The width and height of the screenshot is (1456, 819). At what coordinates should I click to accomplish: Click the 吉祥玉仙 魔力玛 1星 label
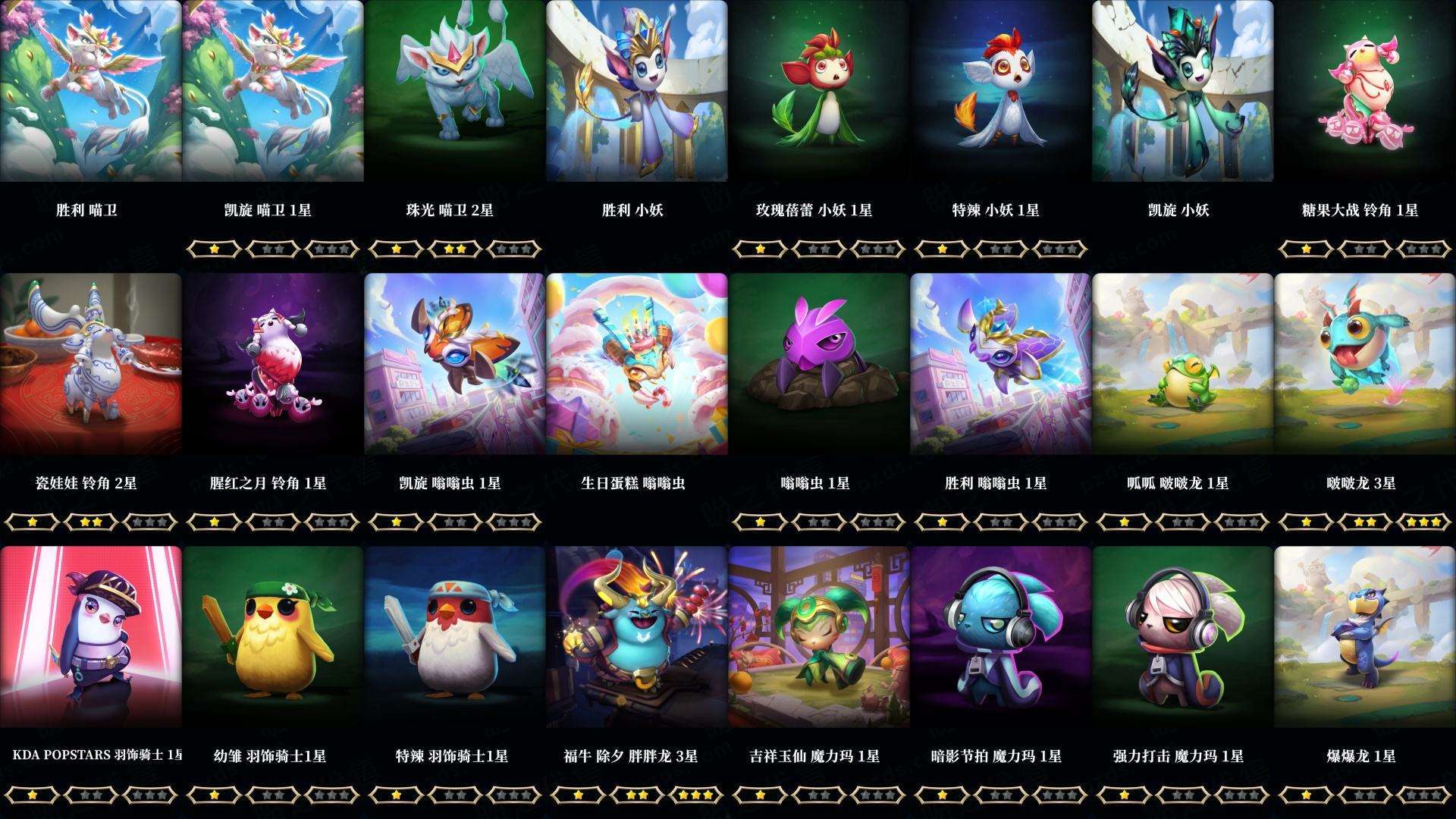(814, 756)
